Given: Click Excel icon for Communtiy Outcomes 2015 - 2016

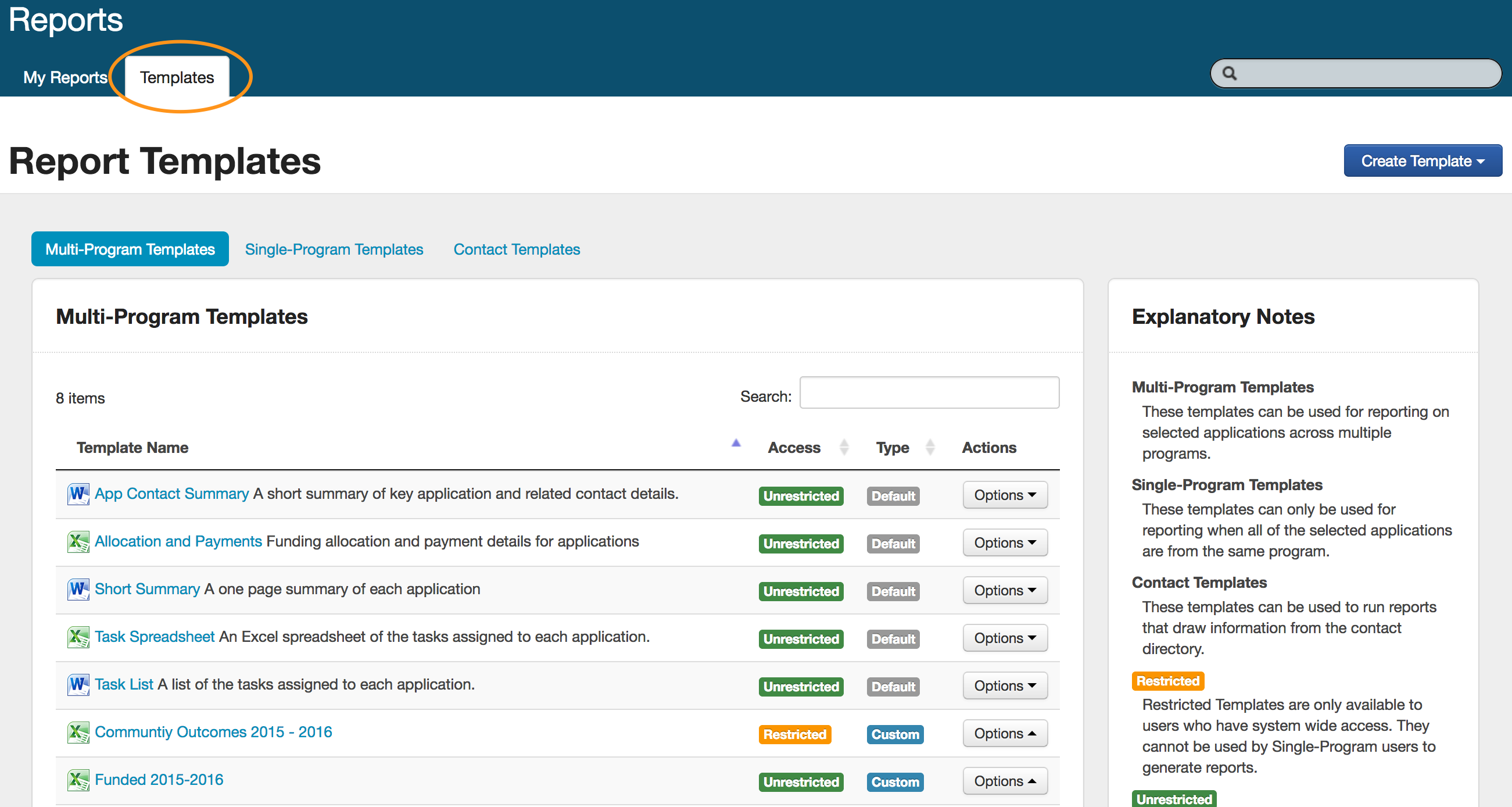Looking at the screenshot, I should click(x=78, y=733).
